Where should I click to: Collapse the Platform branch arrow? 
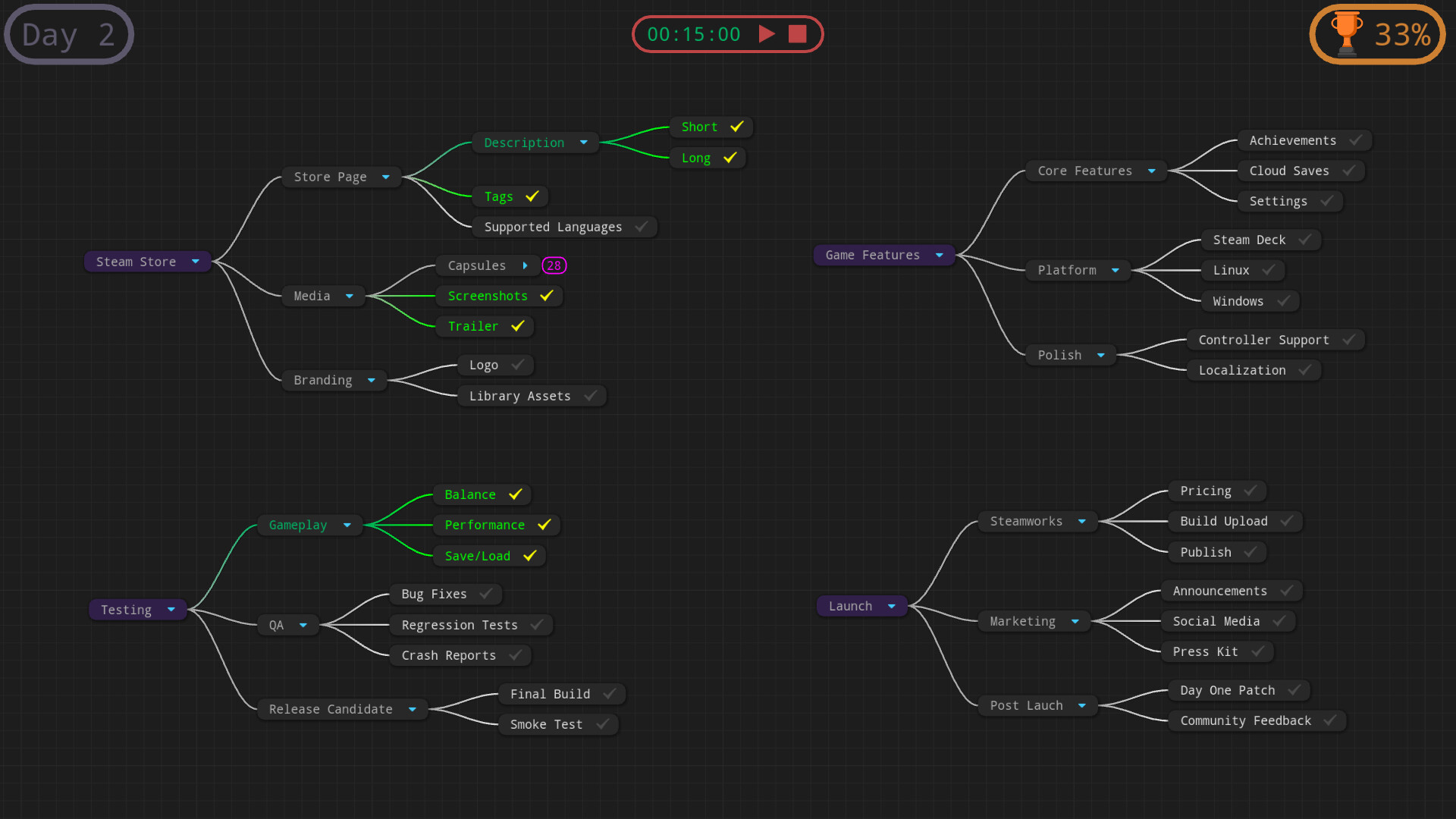(1116, 270)
